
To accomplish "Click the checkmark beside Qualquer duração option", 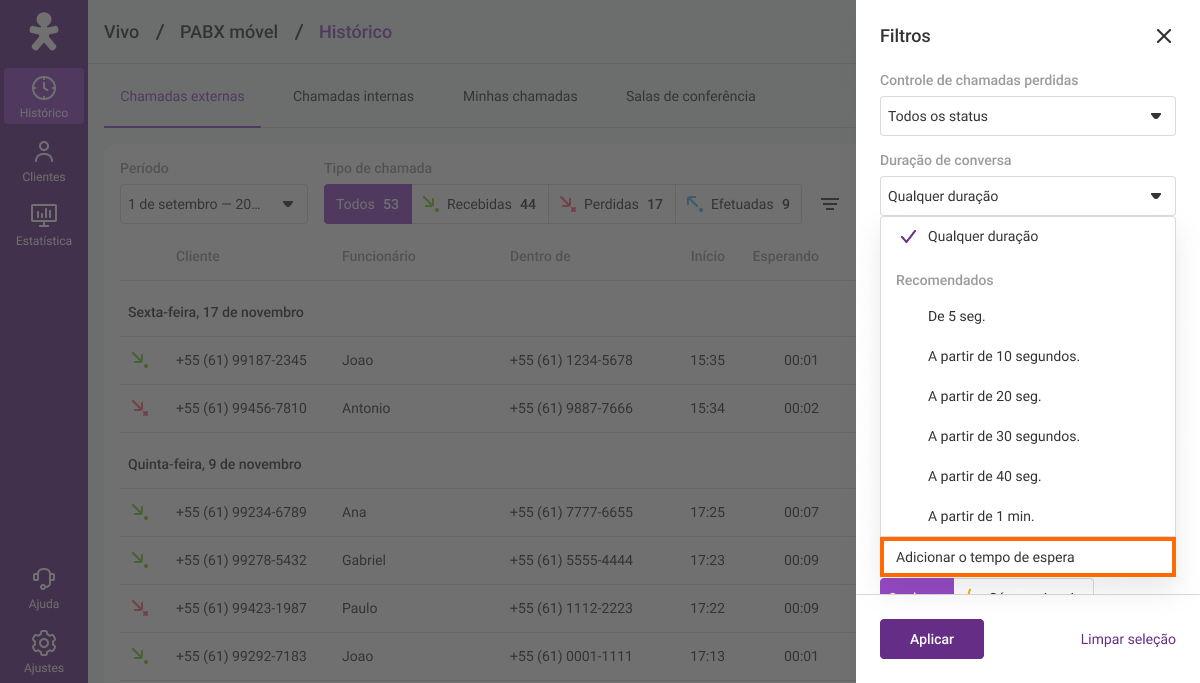I will pyautogui.click(x=909, y=236).
